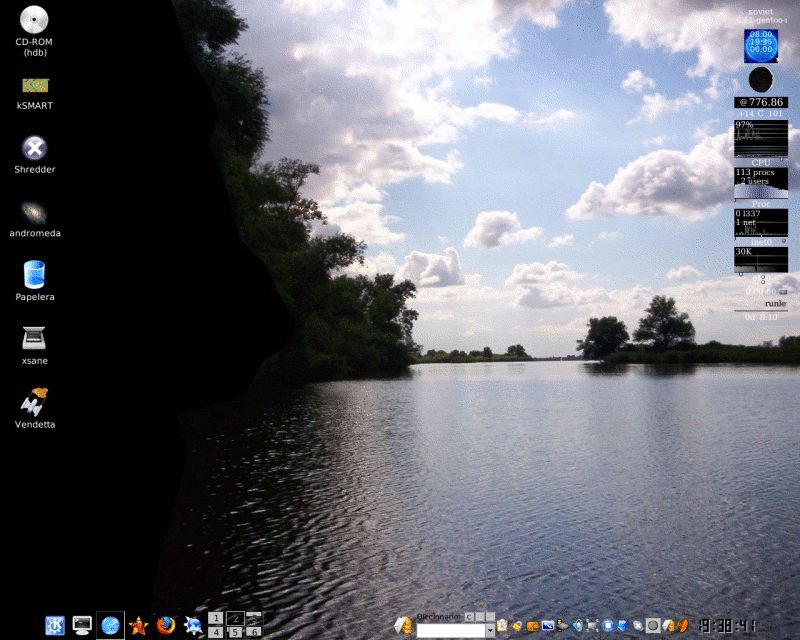Click the screen resize tray icon
This screenshot has height=640, width=800.
tap(592, 626)
